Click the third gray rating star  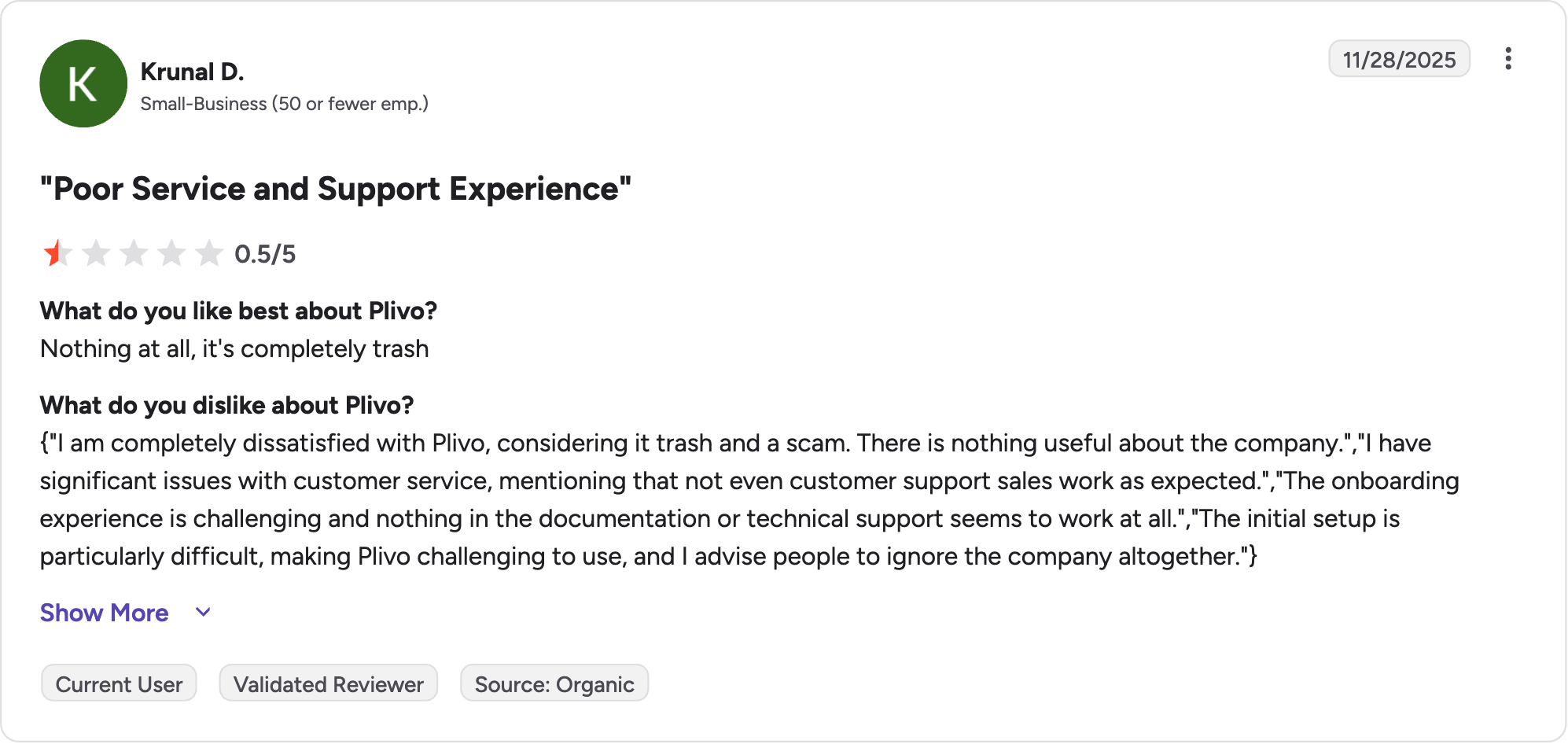click(x=134, y=253)
